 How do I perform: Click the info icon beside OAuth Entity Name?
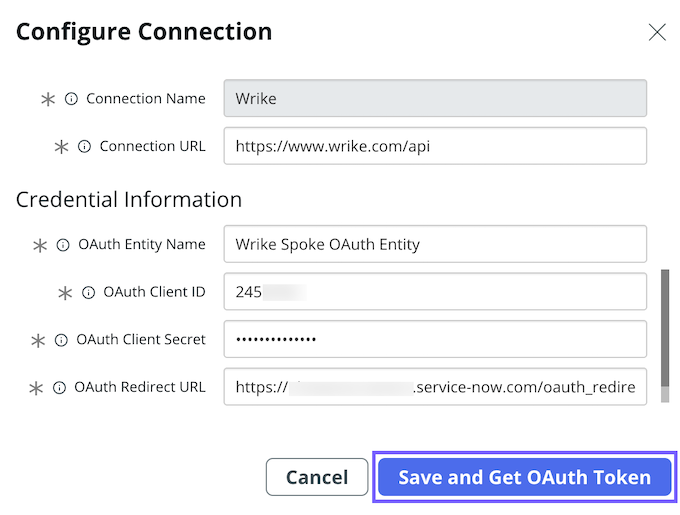pyautogui.click(x=63, y=245)
